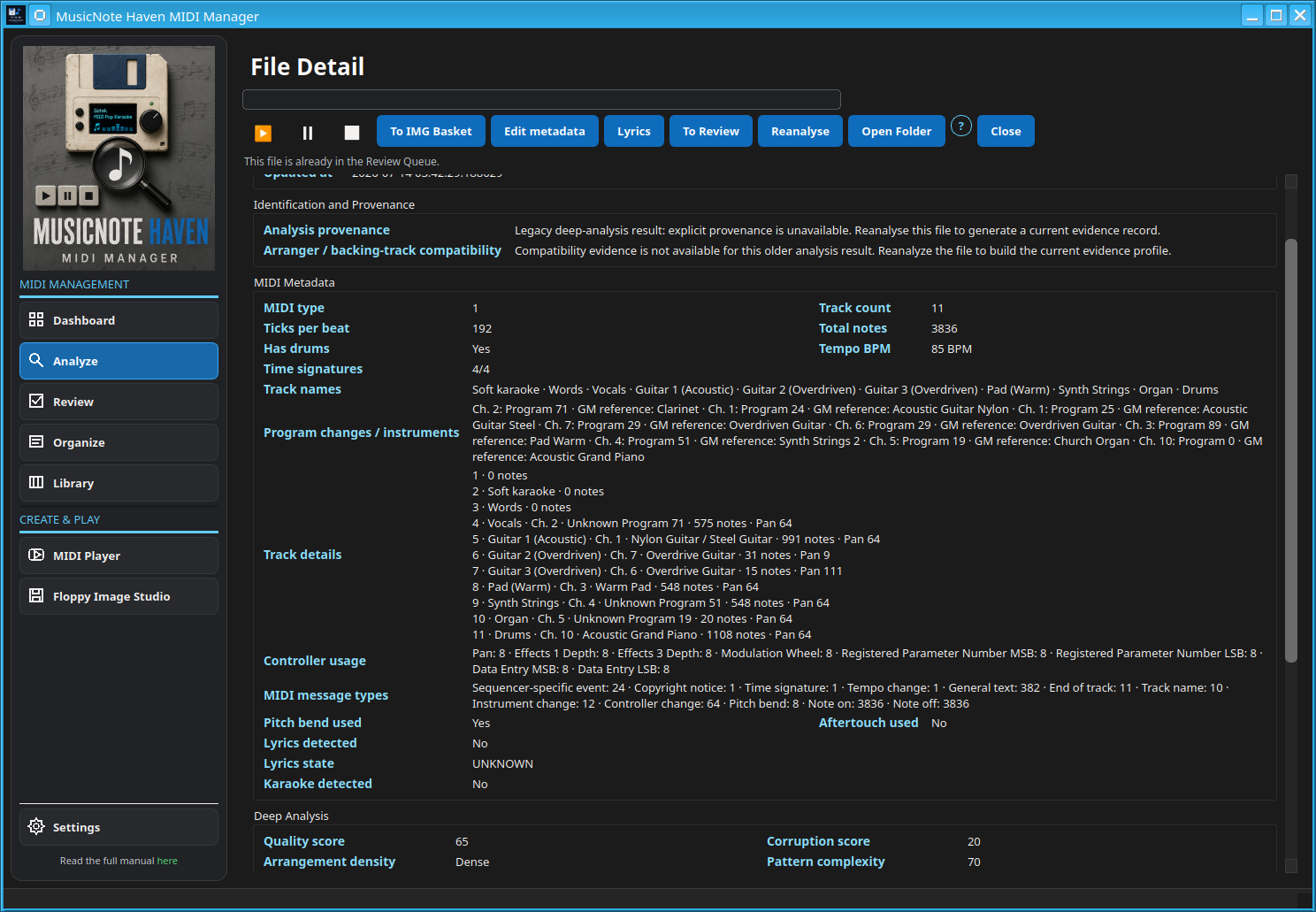This screenshot has width=1316, height=912.
Task: Click the playback progress bar
Action: (541, 99)
